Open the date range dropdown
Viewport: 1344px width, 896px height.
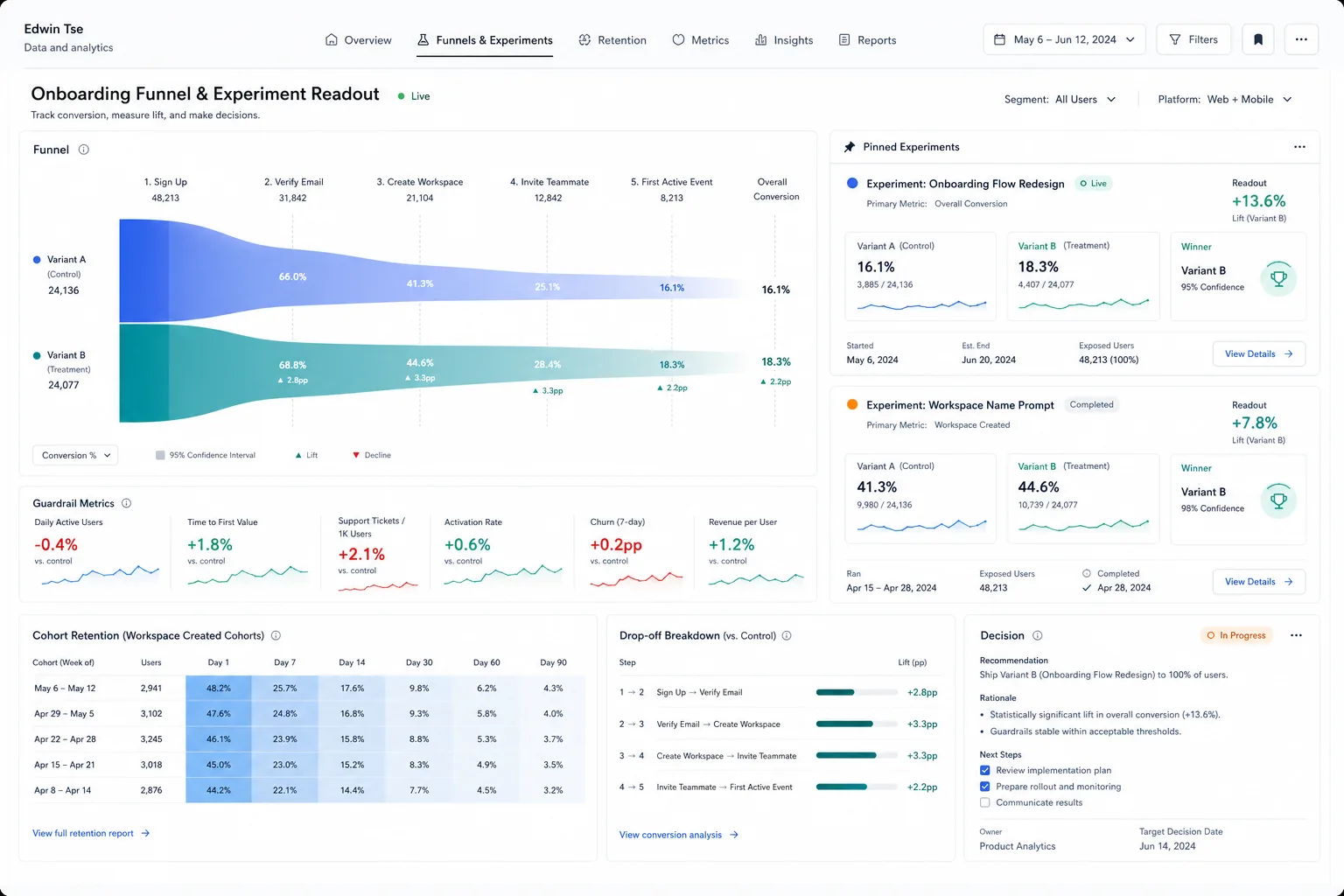tap(1064, 39)
